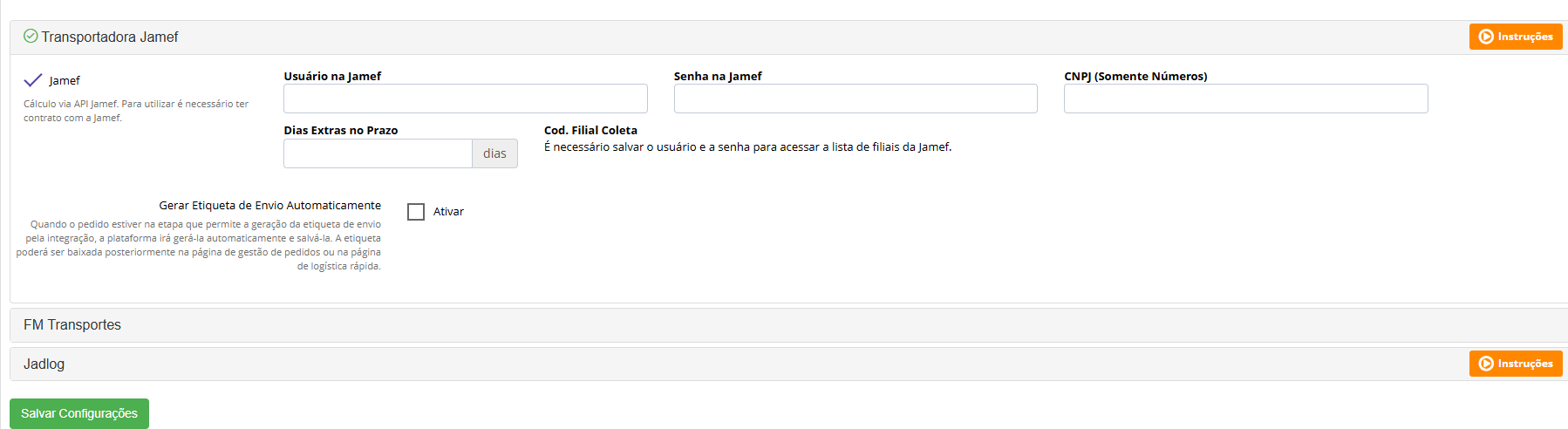This screenshot has width=1568, height=429.
Task: Click the "Usuário na Jamef" field label
Action: point(332,76)
